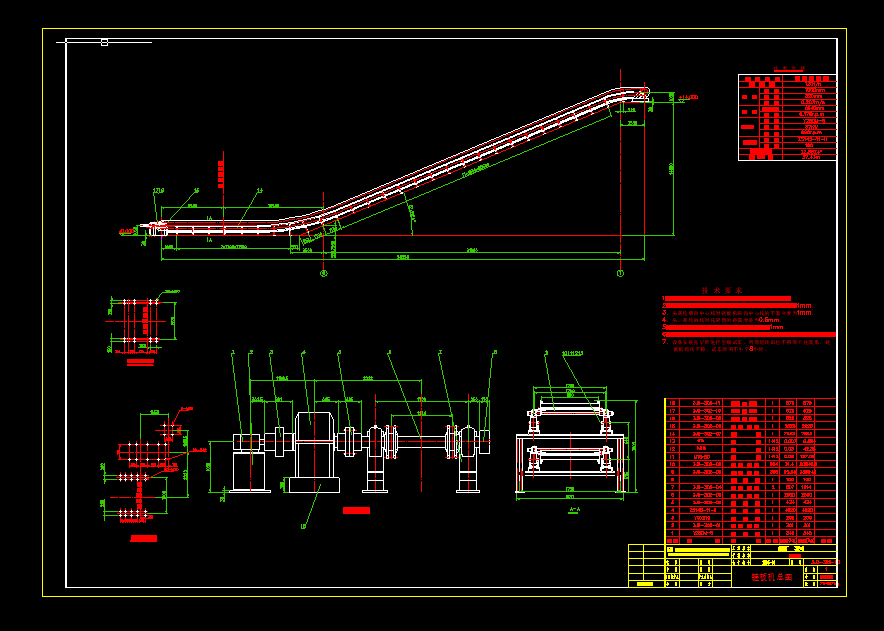Select the left grid axis bubble under the conveyor
This screenshot has height=631, width=884.
coord(324,273)
